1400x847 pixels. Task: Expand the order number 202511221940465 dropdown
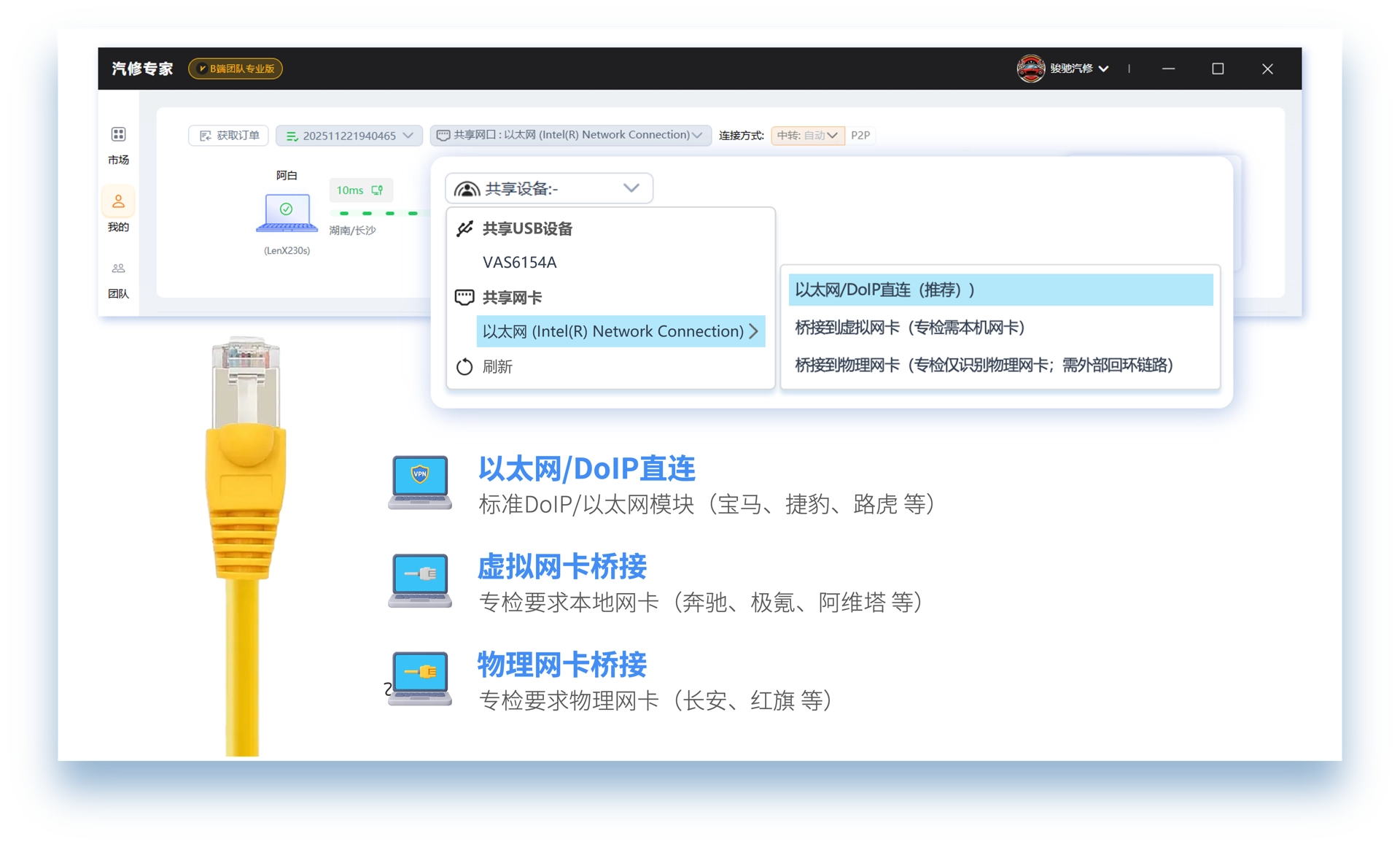349,136
